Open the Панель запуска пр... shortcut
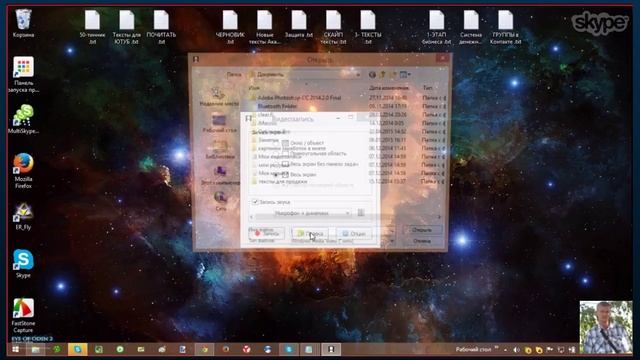 [x=23, y=74]
